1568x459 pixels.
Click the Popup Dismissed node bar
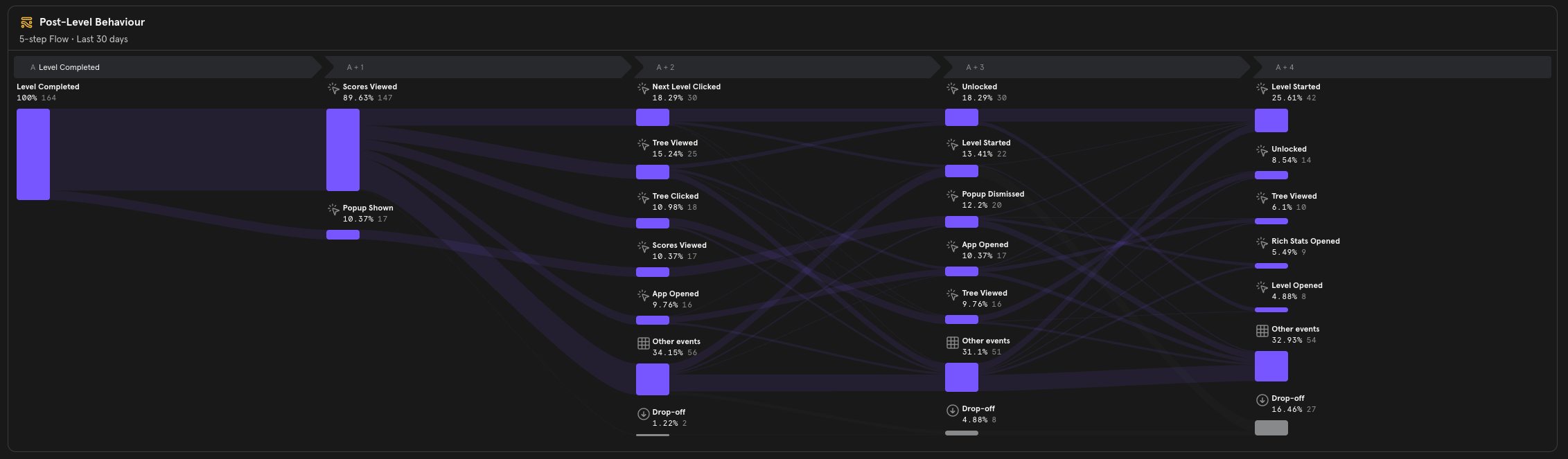click(962, 222)
